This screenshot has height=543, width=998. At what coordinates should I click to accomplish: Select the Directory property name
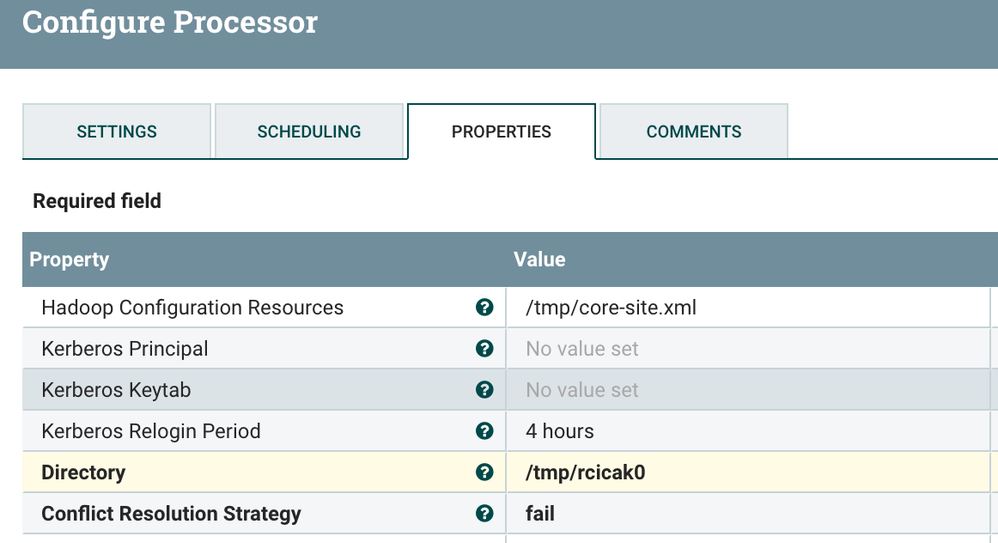tap(83, 472)
